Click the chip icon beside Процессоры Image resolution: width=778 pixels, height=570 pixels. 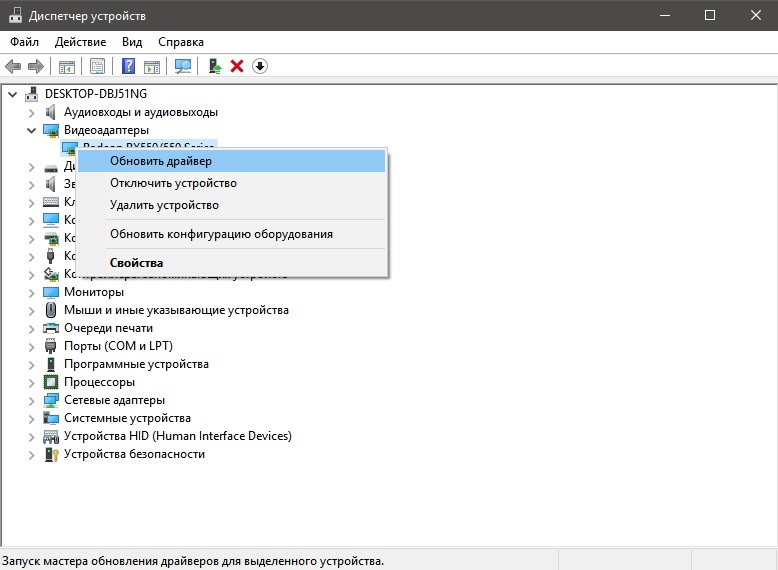point(51,382)
